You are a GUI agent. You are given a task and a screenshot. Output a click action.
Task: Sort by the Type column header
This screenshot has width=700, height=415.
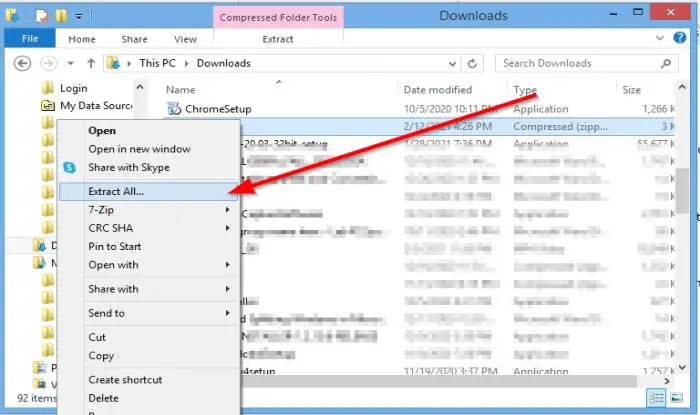click(x=525, y=90)
